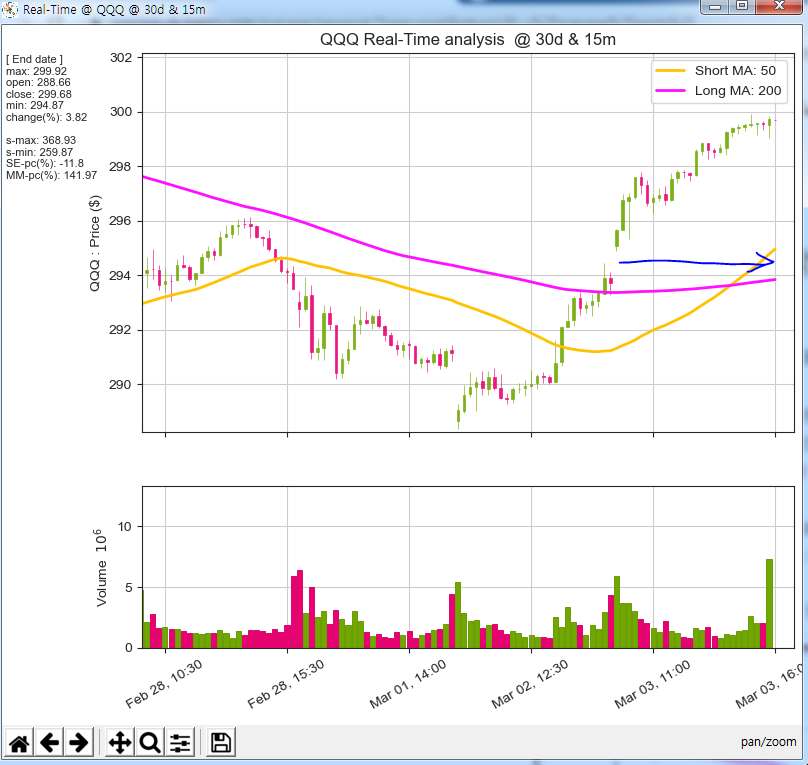Viewport: 808px width, 765px height.
Task: Click the 's-min: 259.87' stat text
Action: (39, 152)
